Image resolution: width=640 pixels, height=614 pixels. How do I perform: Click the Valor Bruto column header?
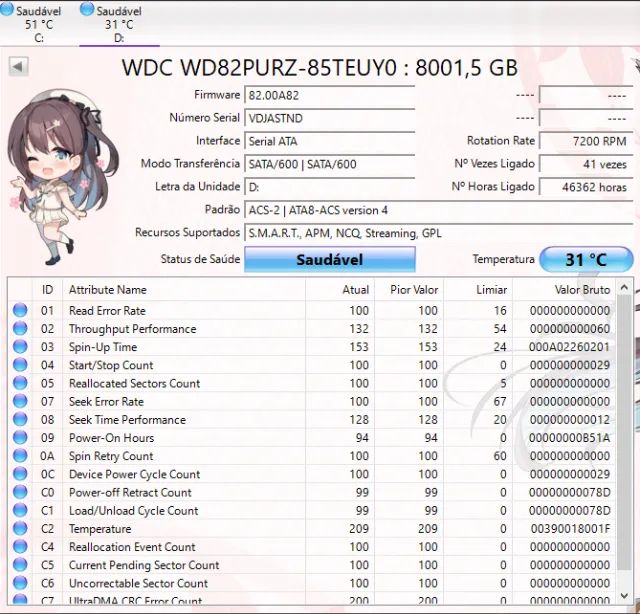click(x=582, y=290)
